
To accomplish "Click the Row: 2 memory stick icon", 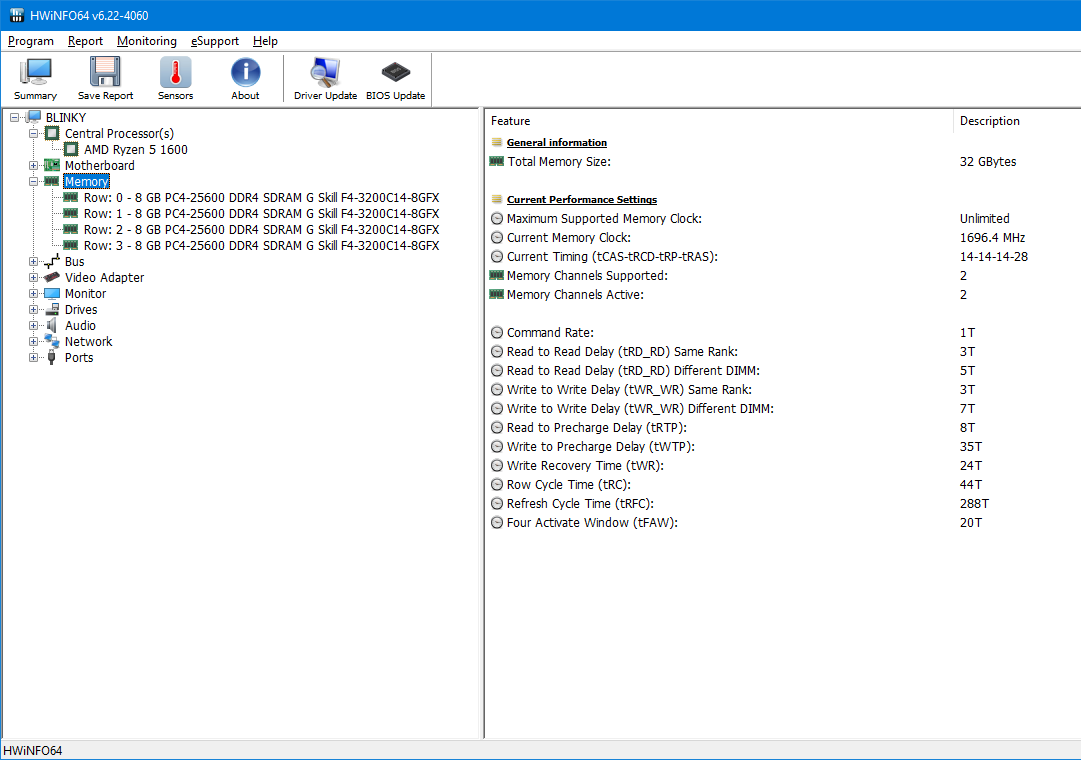I will 70,229.
